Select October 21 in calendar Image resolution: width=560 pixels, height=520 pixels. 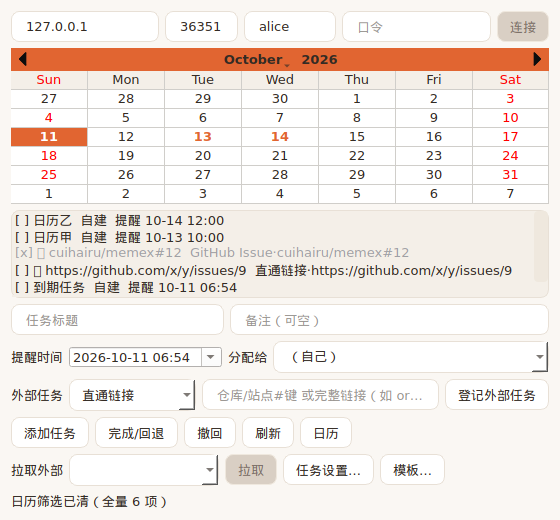pyautogui.click(x=280, y=156)
